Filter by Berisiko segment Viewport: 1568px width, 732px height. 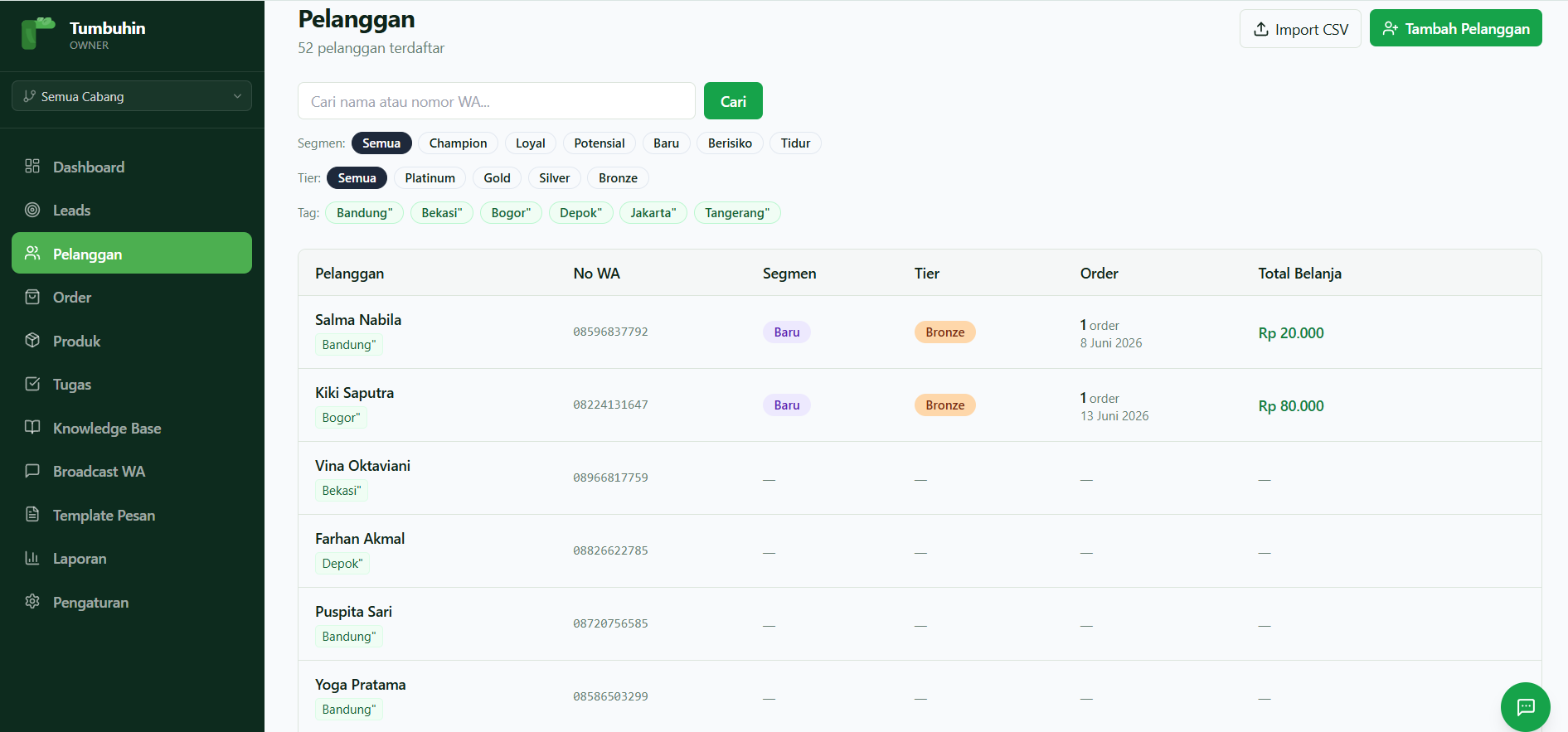point(730,143)
